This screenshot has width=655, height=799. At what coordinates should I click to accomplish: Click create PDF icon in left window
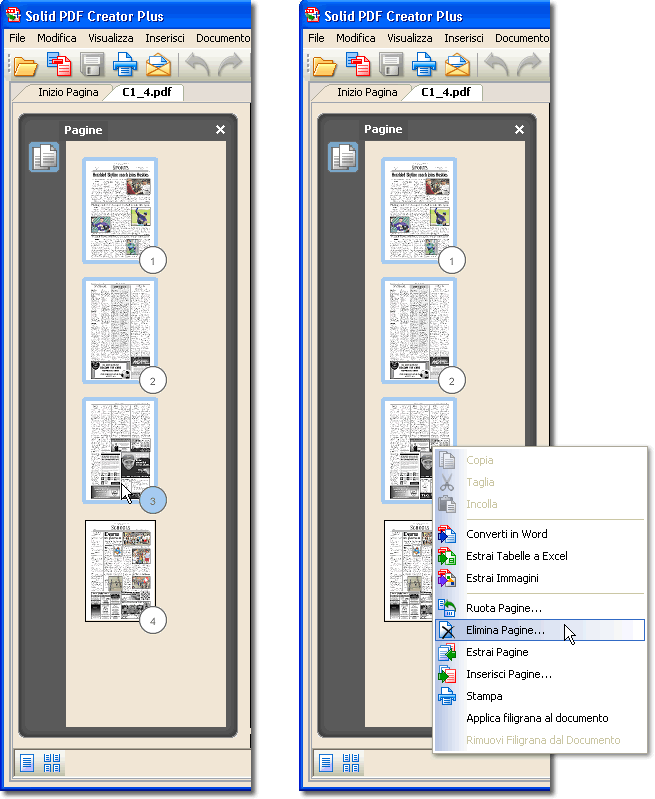(x=59, y=64)
